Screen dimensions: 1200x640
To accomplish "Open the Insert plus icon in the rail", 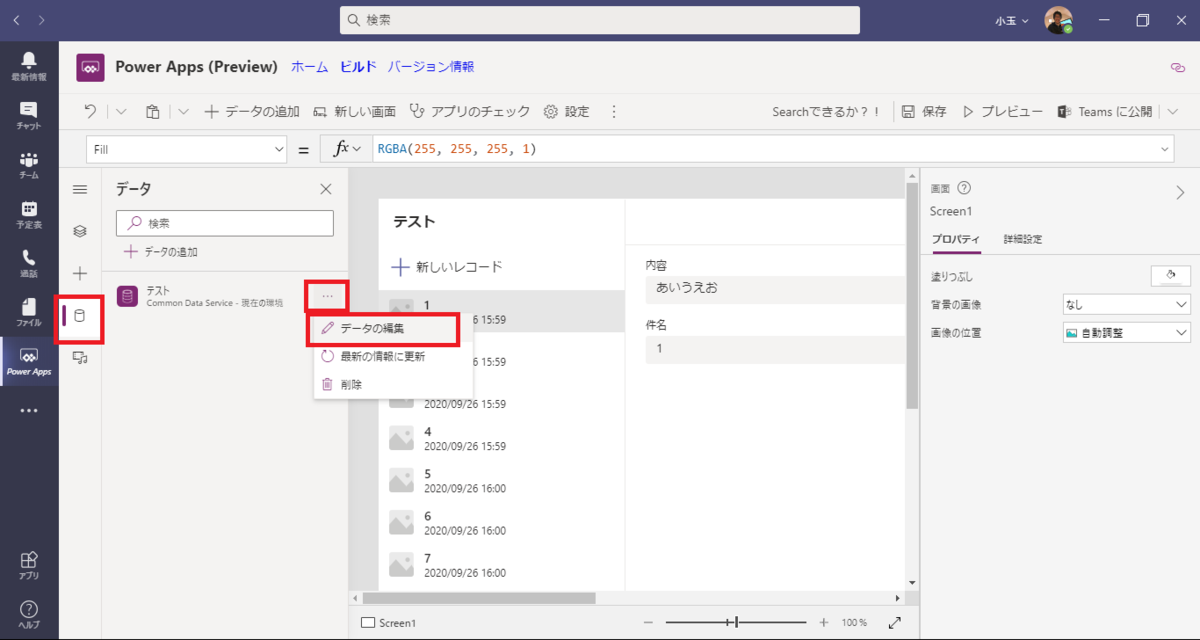I will [80, 273].
